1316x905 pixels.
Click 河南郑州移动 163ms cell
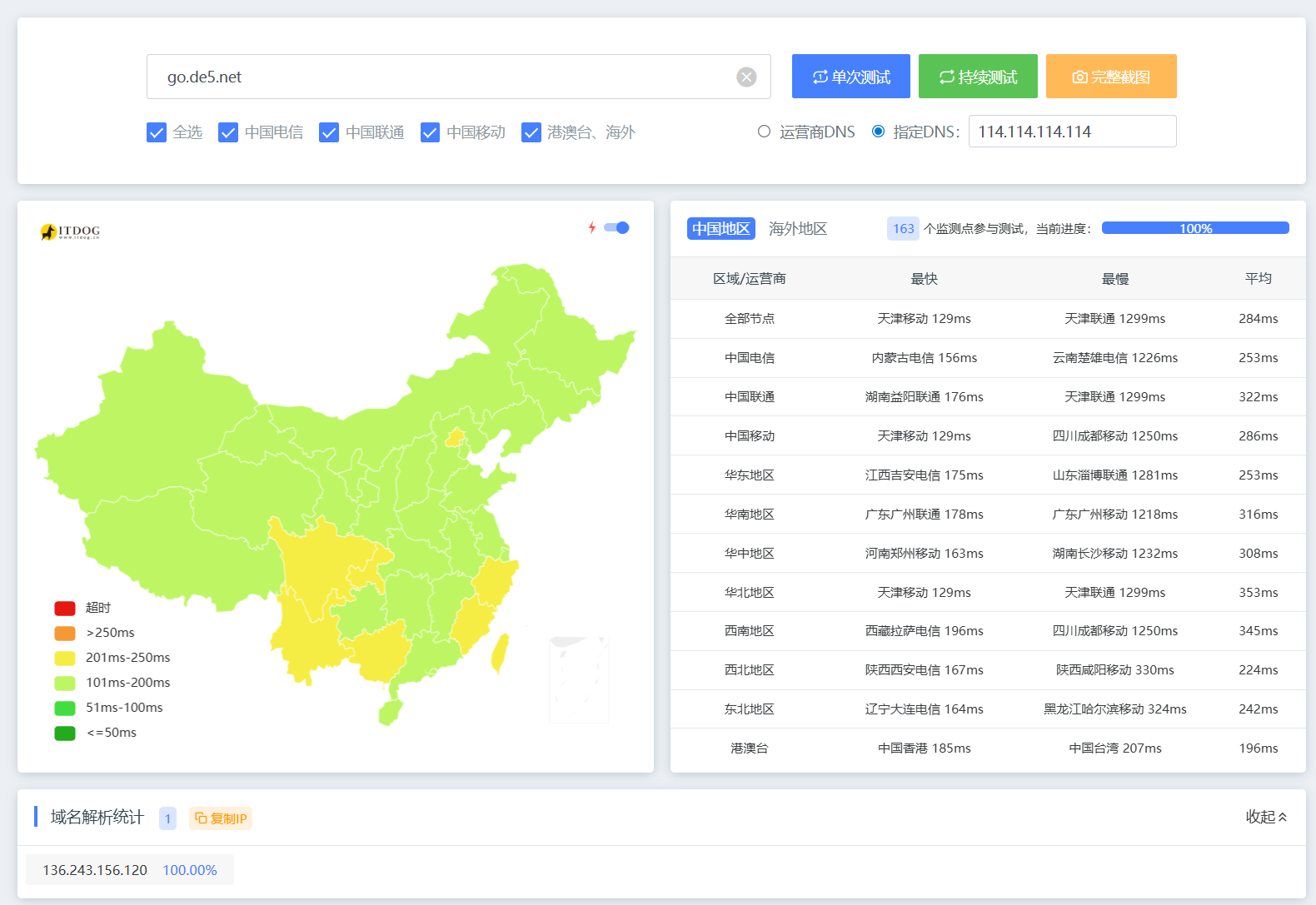(925, 554)
